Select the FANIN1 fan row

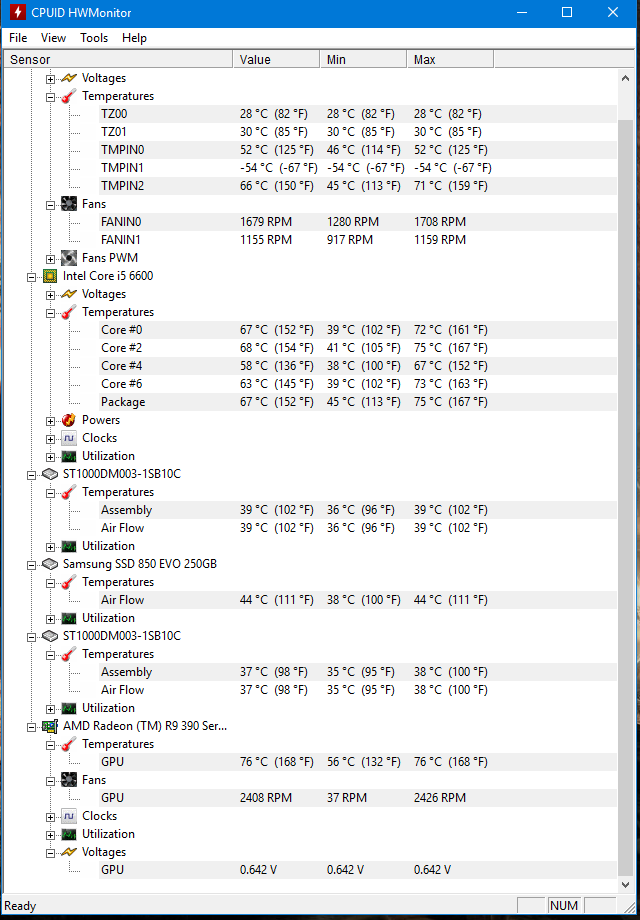click(358, 241)
